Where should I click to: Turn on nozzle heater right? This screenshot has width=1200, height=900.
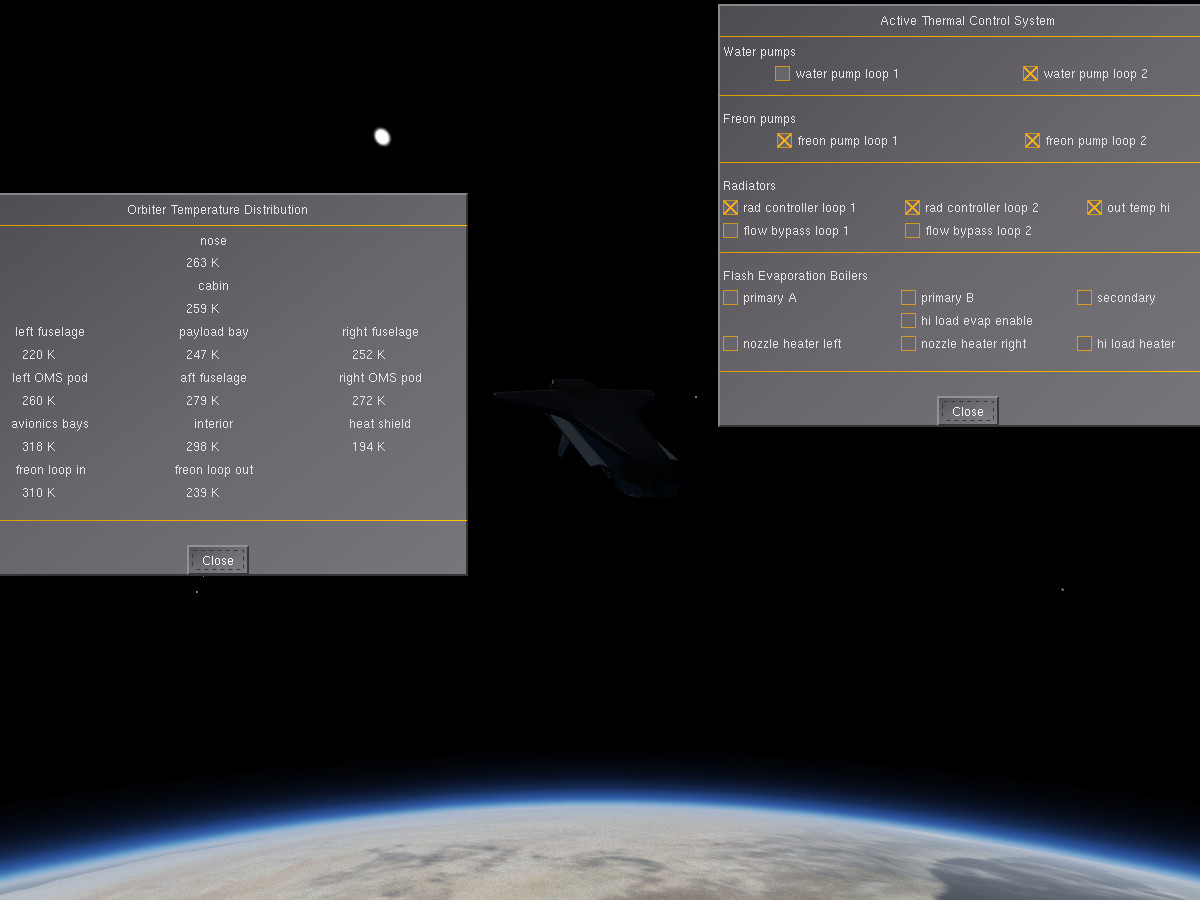point(908,344)
